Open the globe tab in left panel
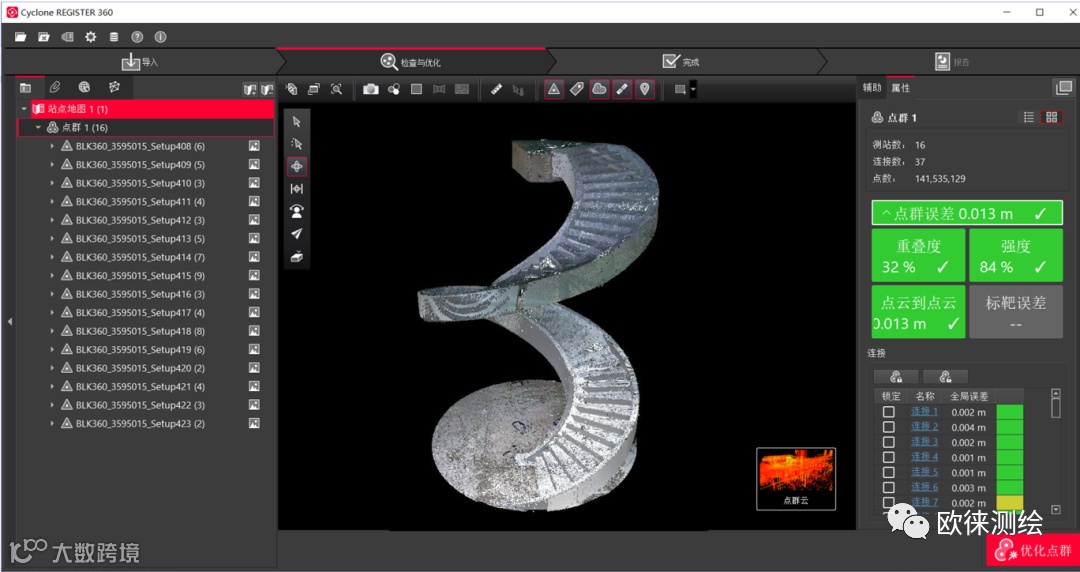This screenshot has width=1080, height=572. pos(84,87)
